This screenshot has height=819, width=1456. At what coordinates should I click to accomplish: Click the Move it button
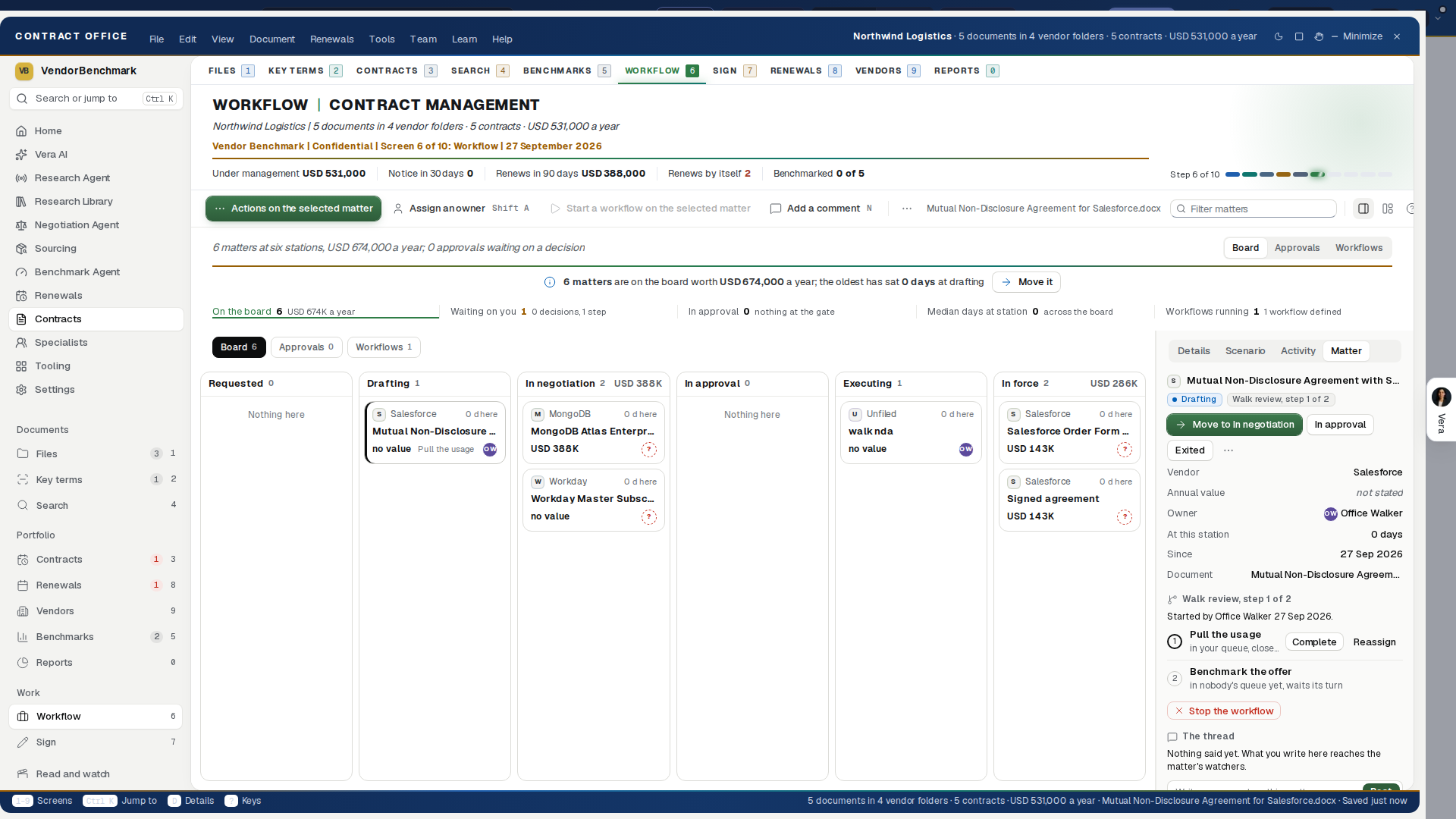pyautogui.click(x=1026, y=282)
